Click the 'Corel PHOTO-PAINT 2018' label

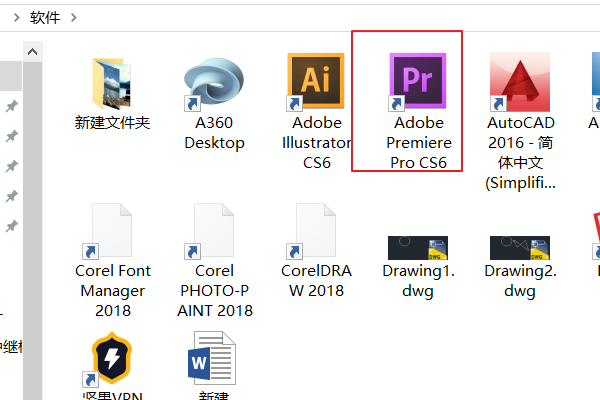[215, 291]
